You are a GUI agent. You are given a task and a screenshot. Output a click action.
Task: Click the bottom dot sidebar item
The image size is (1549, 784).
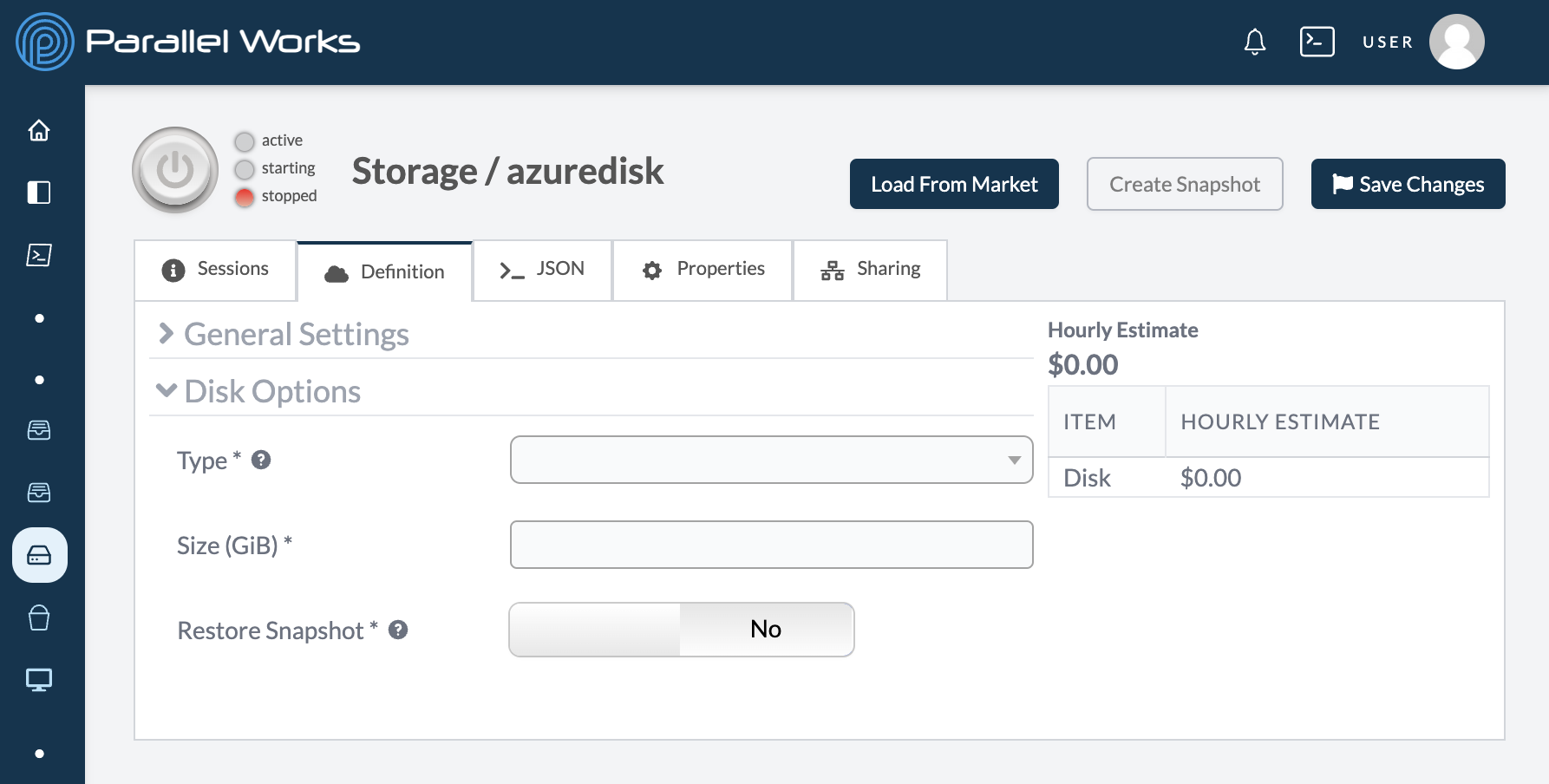[39, 754]
